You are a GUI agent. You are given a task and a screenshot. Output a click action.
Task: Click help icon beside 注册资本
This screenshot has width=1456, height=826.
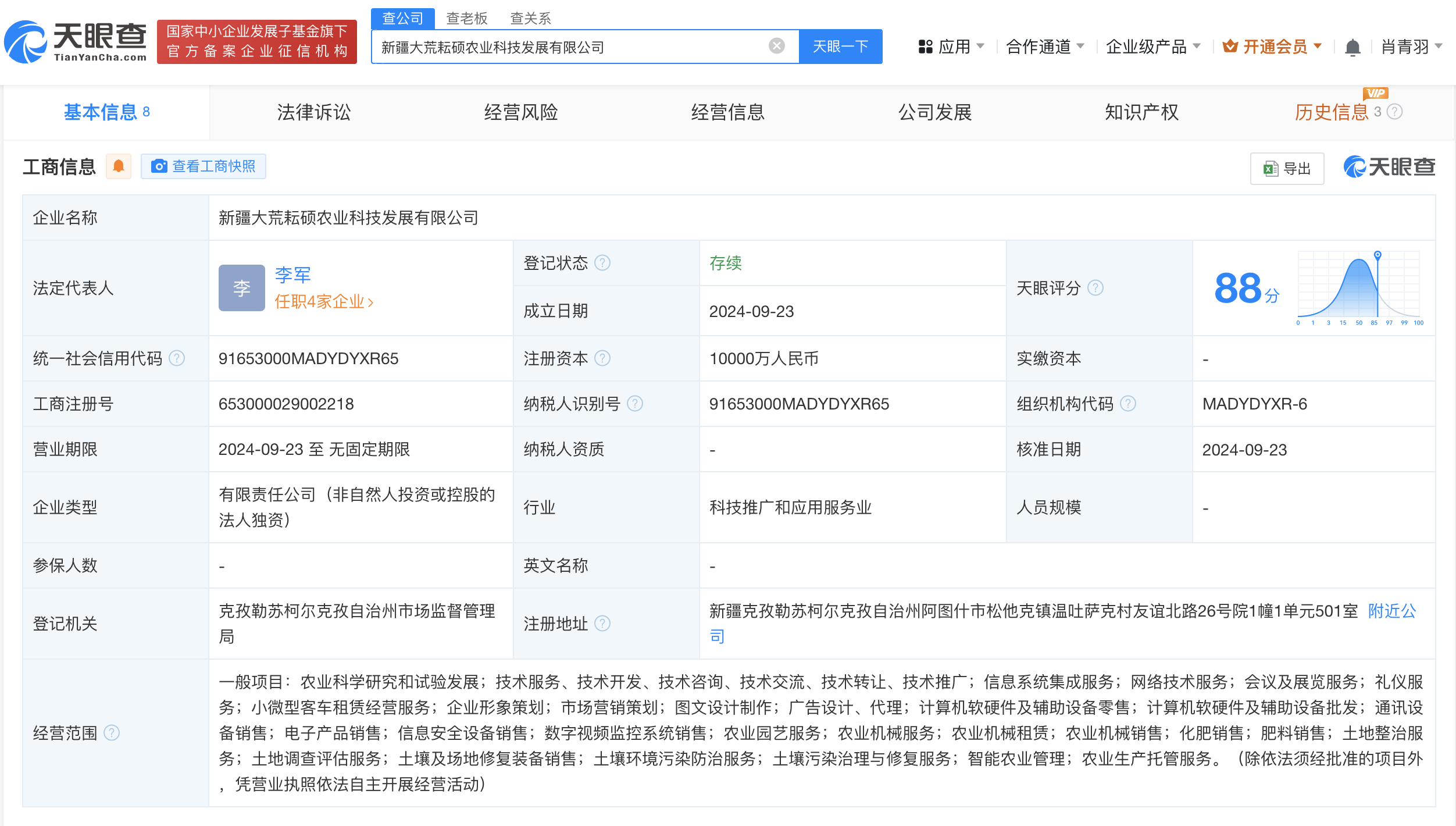coord(603,358)
